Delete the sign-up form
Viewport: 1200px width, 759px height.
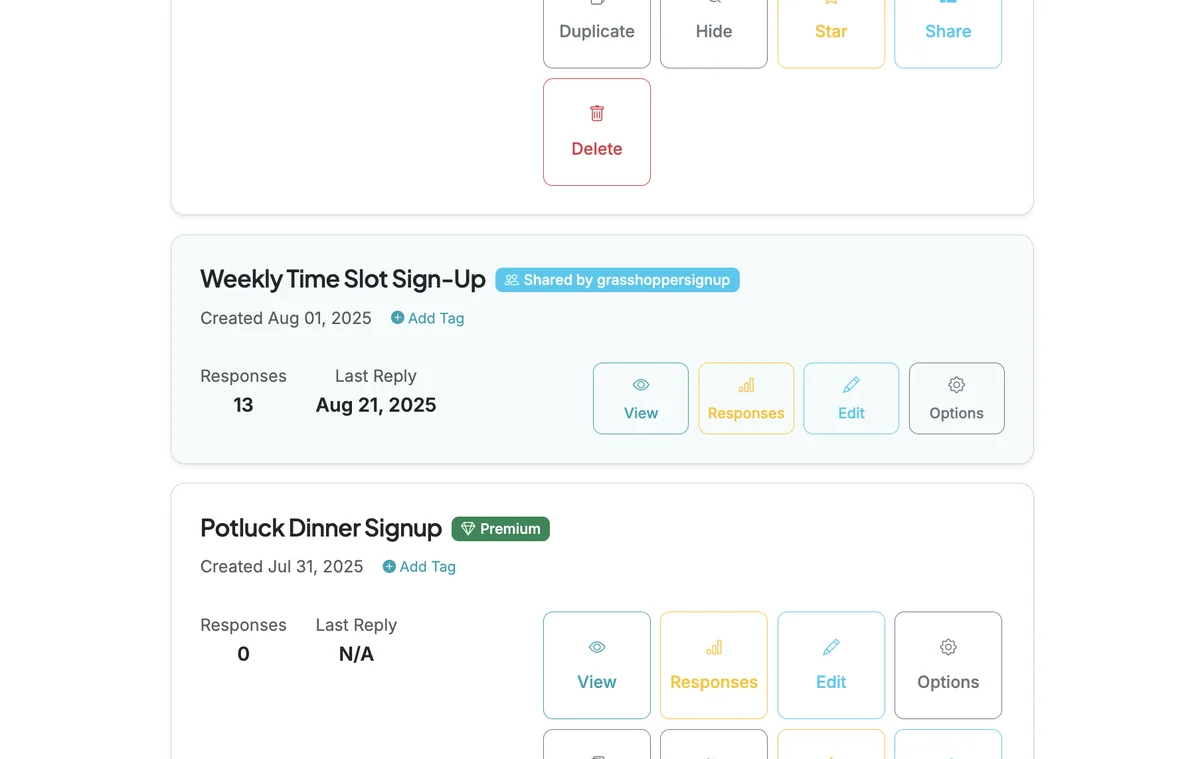597,131
